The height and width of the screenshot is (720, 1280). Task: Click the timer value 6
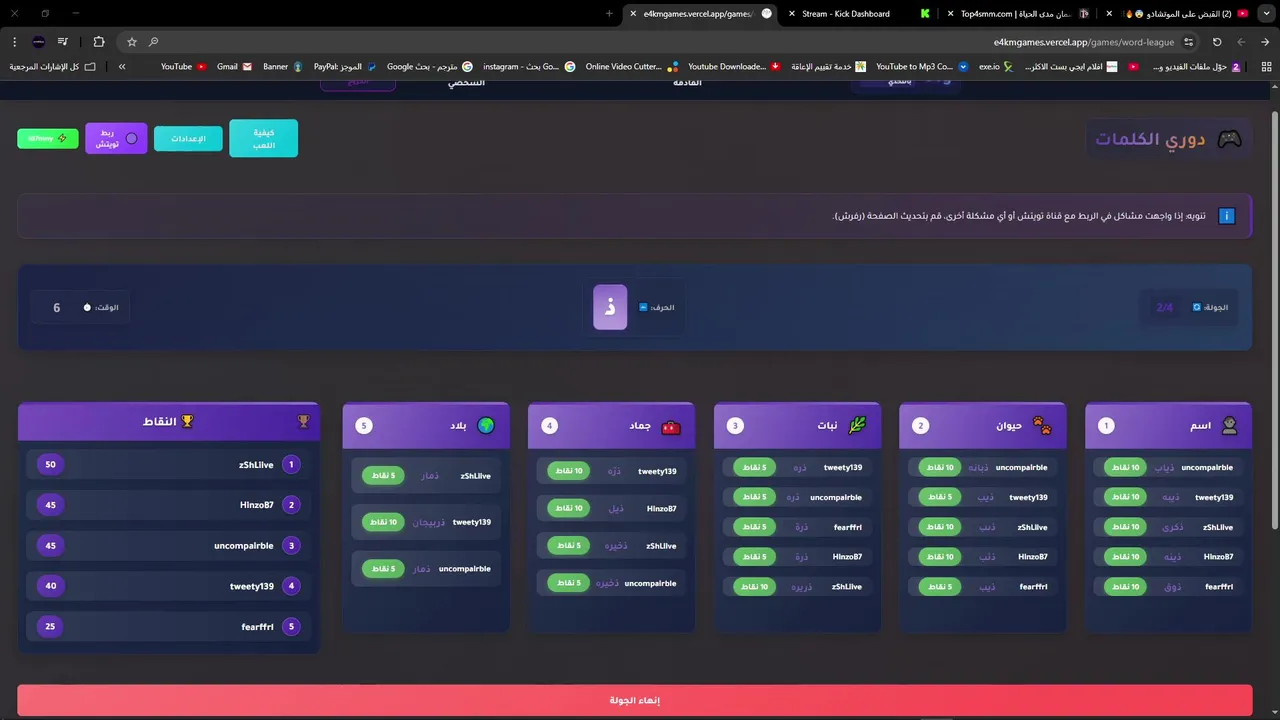[x=57, y=308]
